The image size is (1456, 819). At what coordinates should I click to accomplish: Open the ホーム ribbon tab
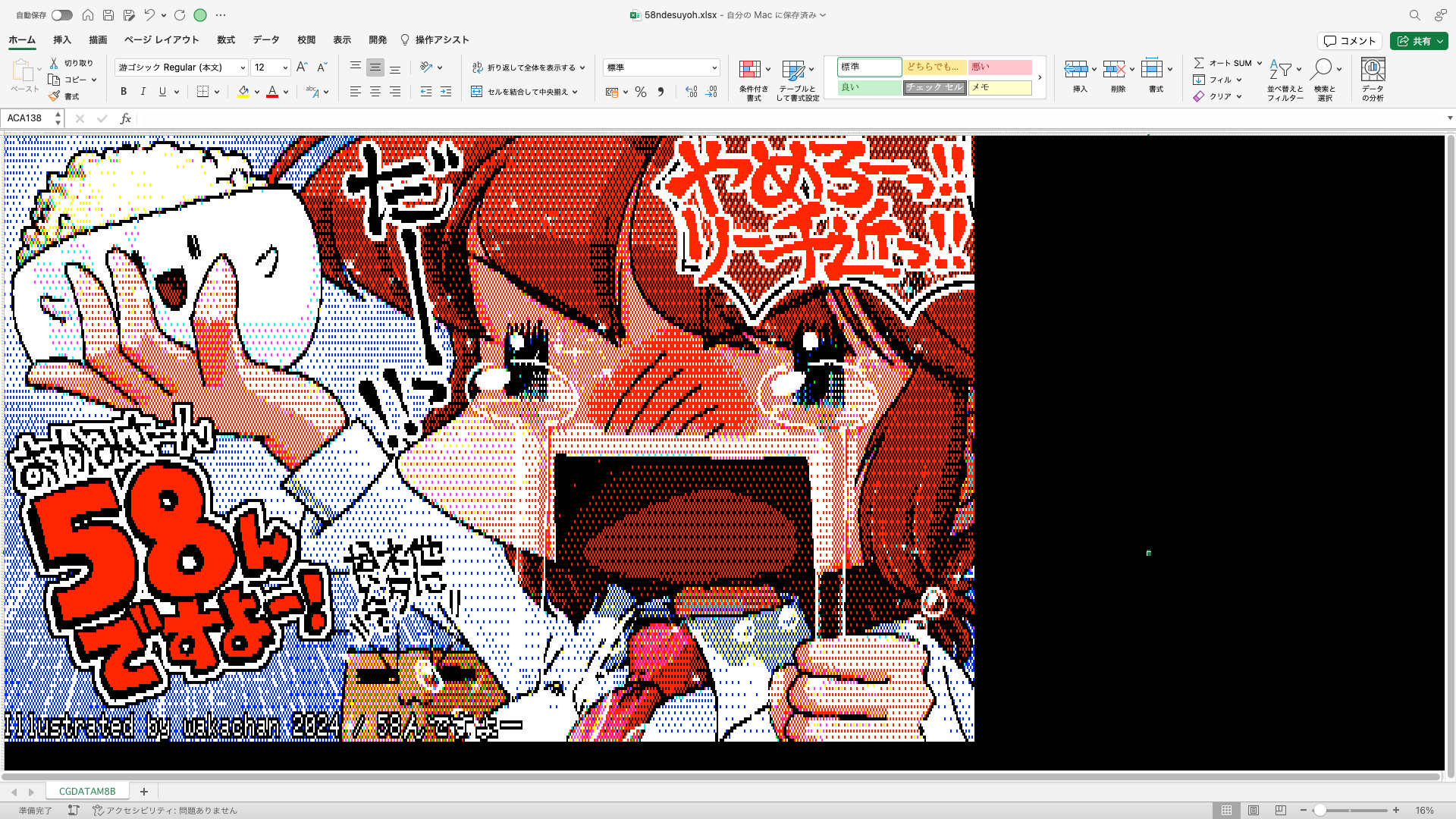22,39
